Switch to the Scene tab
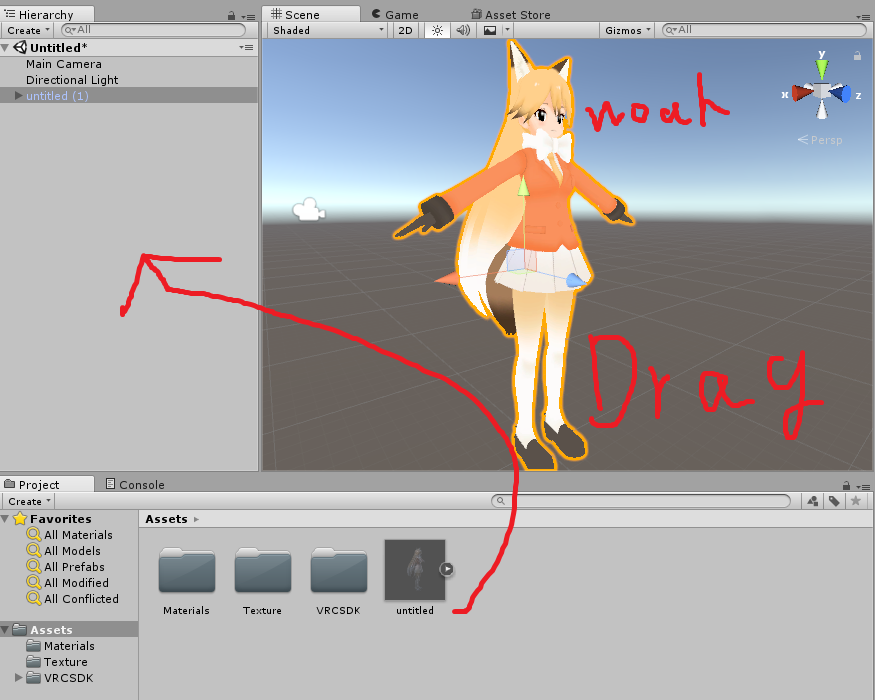Viewport: 875px width, 700px height. pyautogui.click(x=311, y=14)
